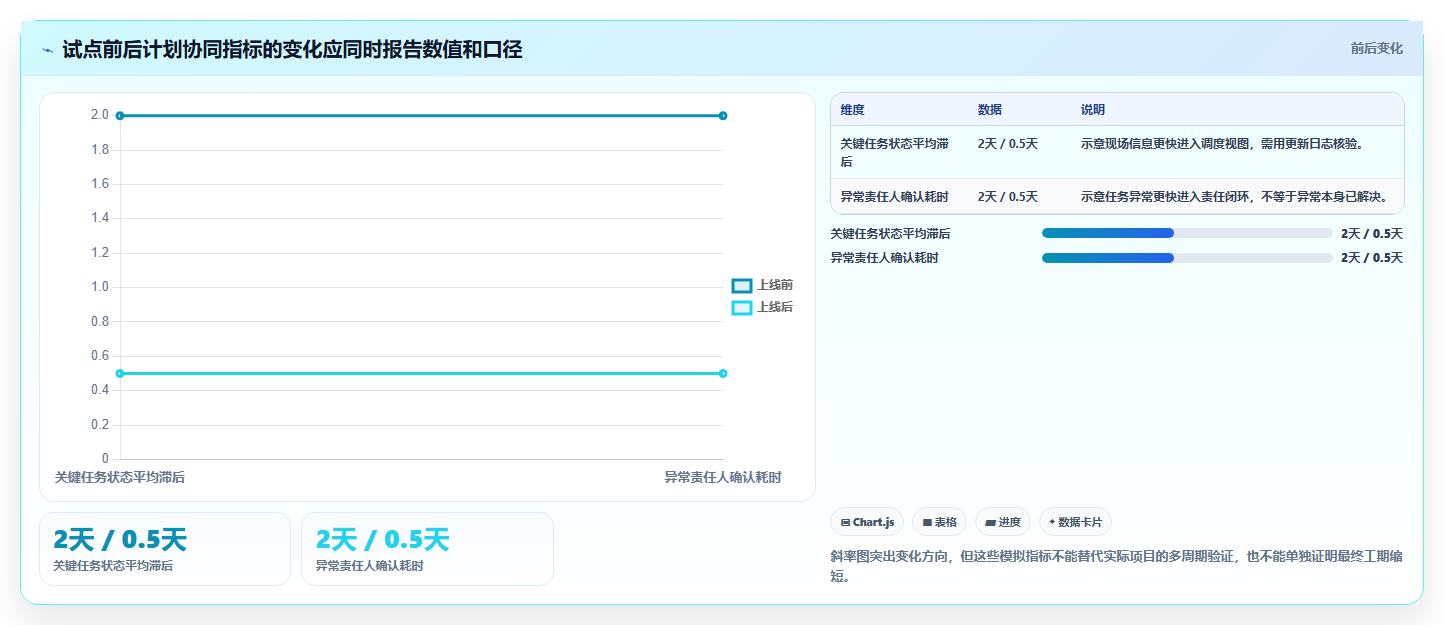Click the description starting 示意现场信息更快

pyautogui.click(x=1222, y=143)
